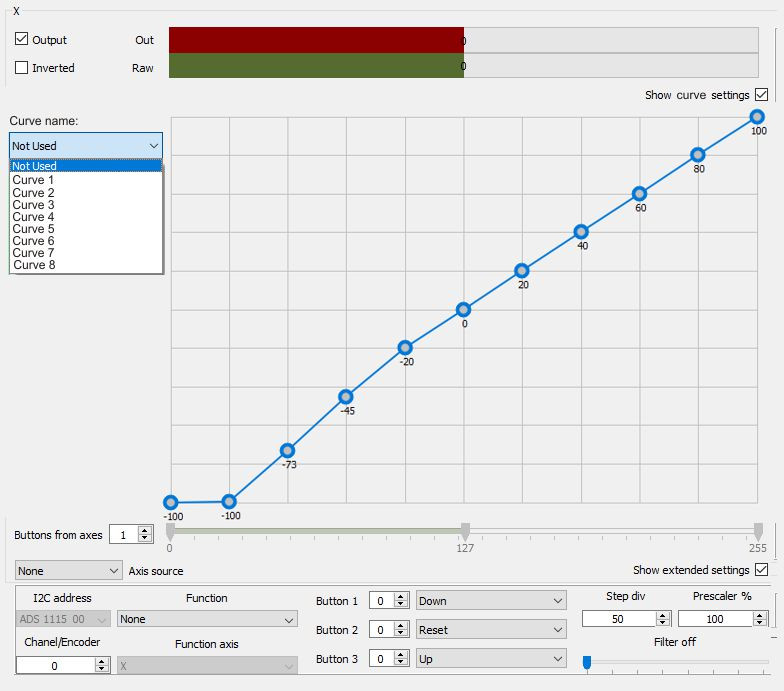Decrease Buttons from axes value
This screenshot has height=691, width=784.
[x=145, y=538]
